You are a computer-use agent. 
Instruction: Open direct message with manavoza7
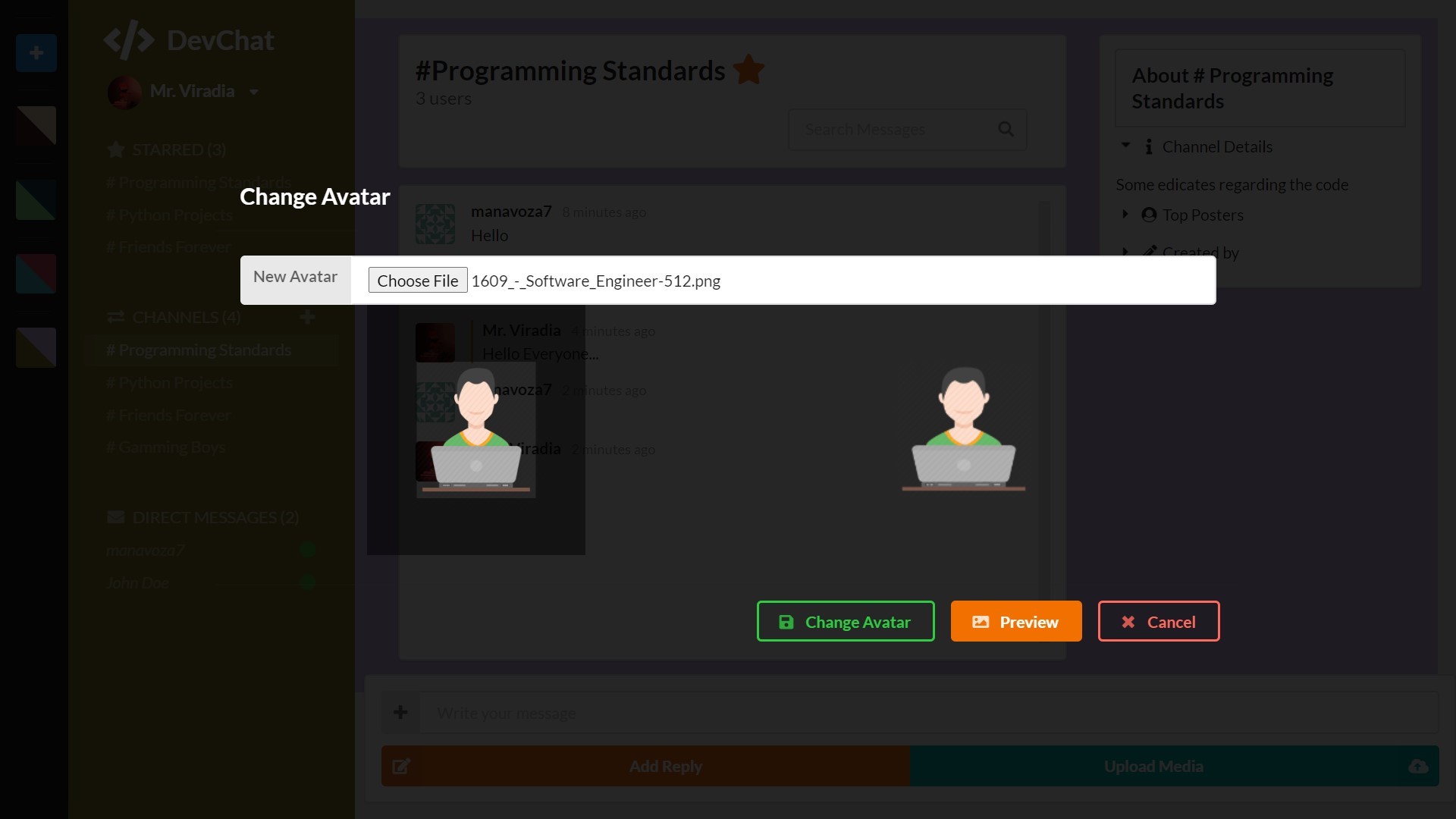pyautogui.click(x=145, y=551)
